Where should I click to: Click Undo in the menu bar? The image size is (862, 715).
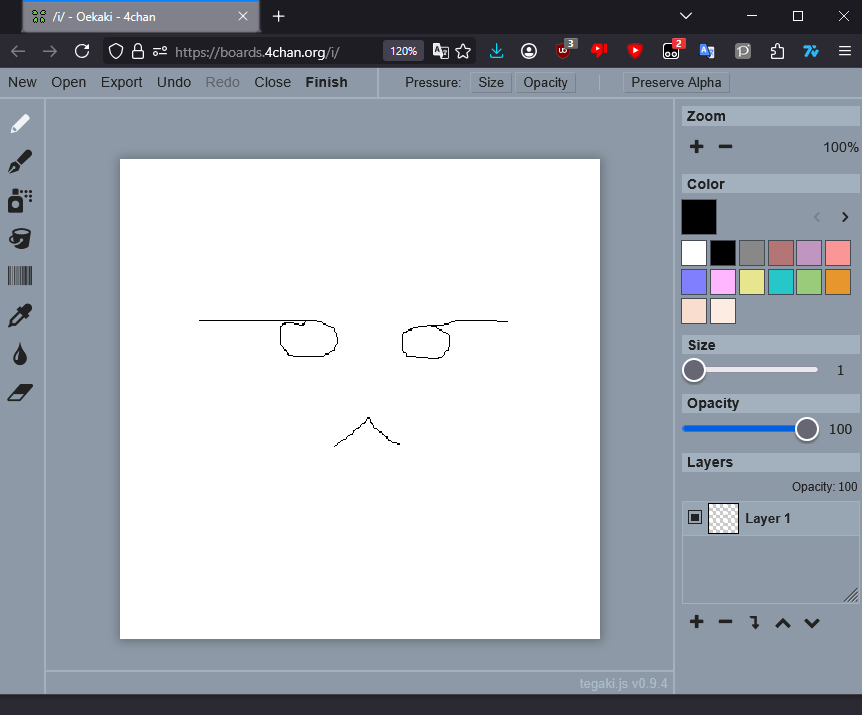(174, 82)
